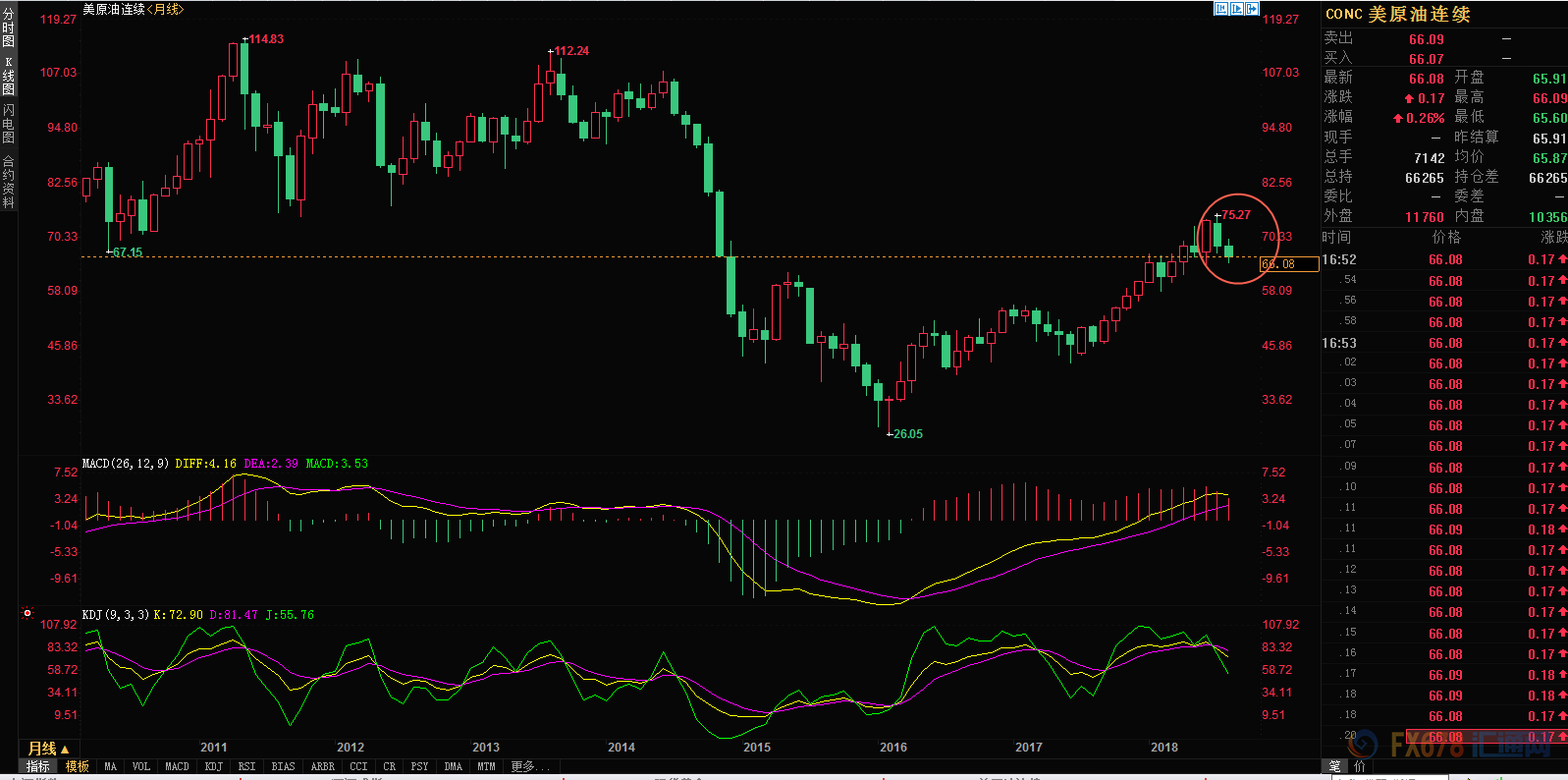Click the 114.83 high price marker

pos(266,39)
